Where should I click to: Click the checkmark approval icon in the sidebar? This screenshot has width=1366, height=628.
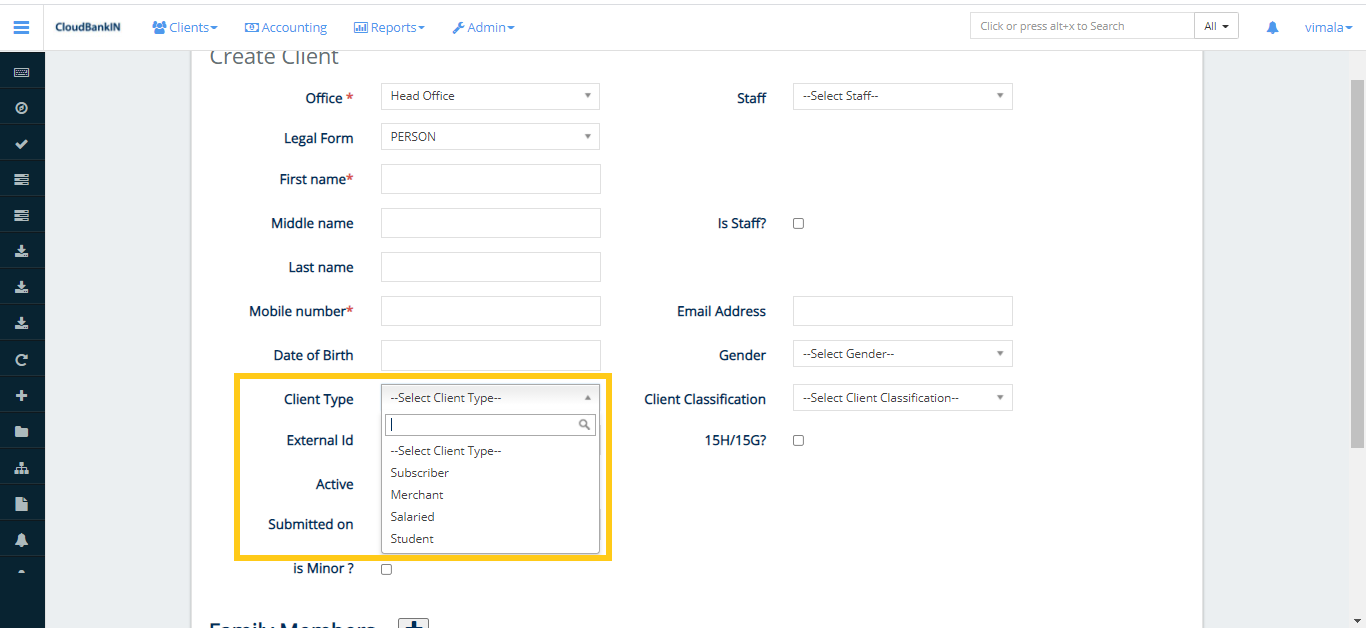(21, 142)
